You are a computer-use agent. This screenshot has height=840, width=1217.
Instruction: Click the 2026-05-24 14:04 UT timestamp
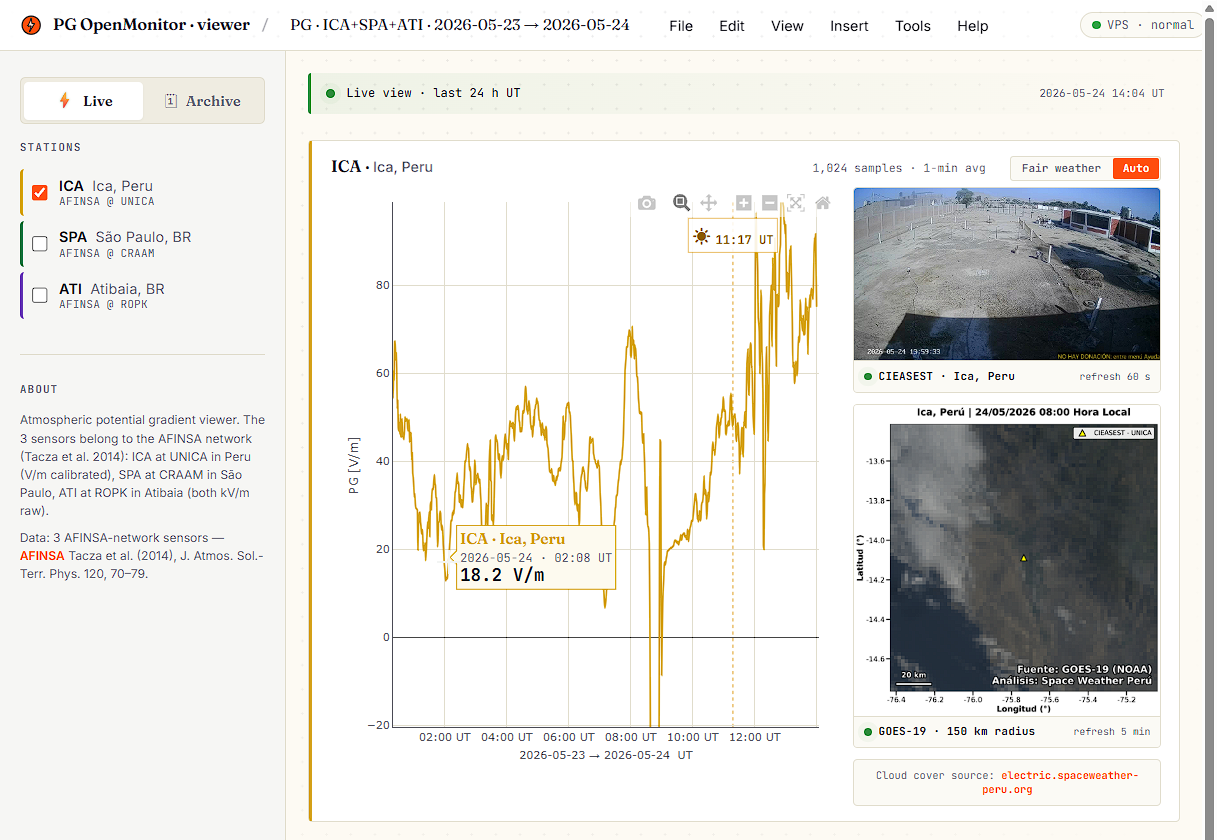coord(1102,93)
